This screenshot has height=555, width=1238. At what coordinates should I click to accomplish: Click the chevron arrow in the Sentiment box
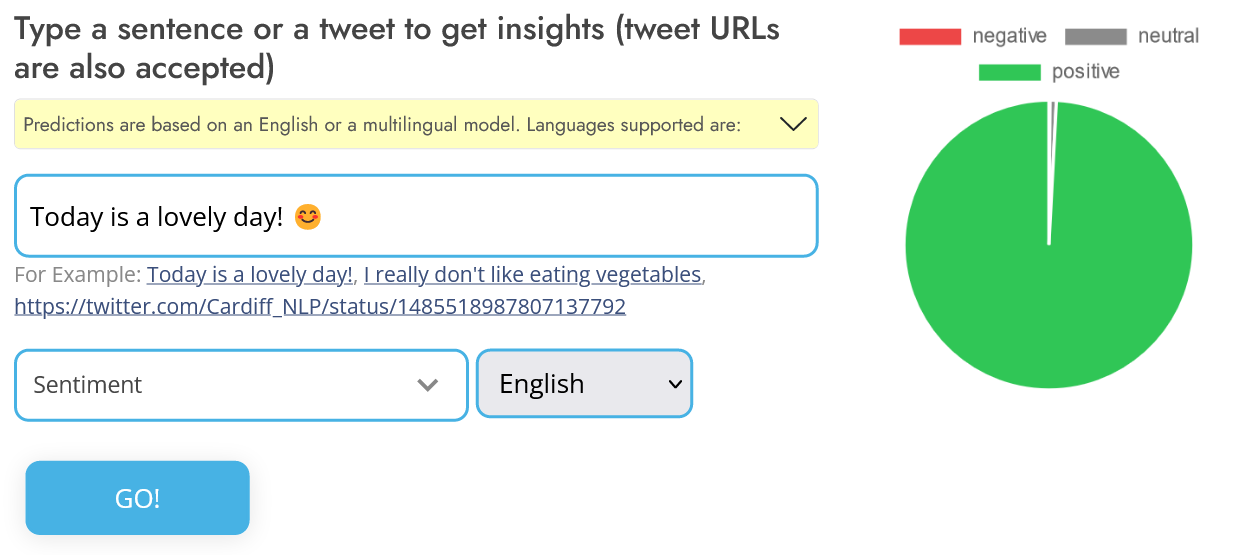(428, 385)
